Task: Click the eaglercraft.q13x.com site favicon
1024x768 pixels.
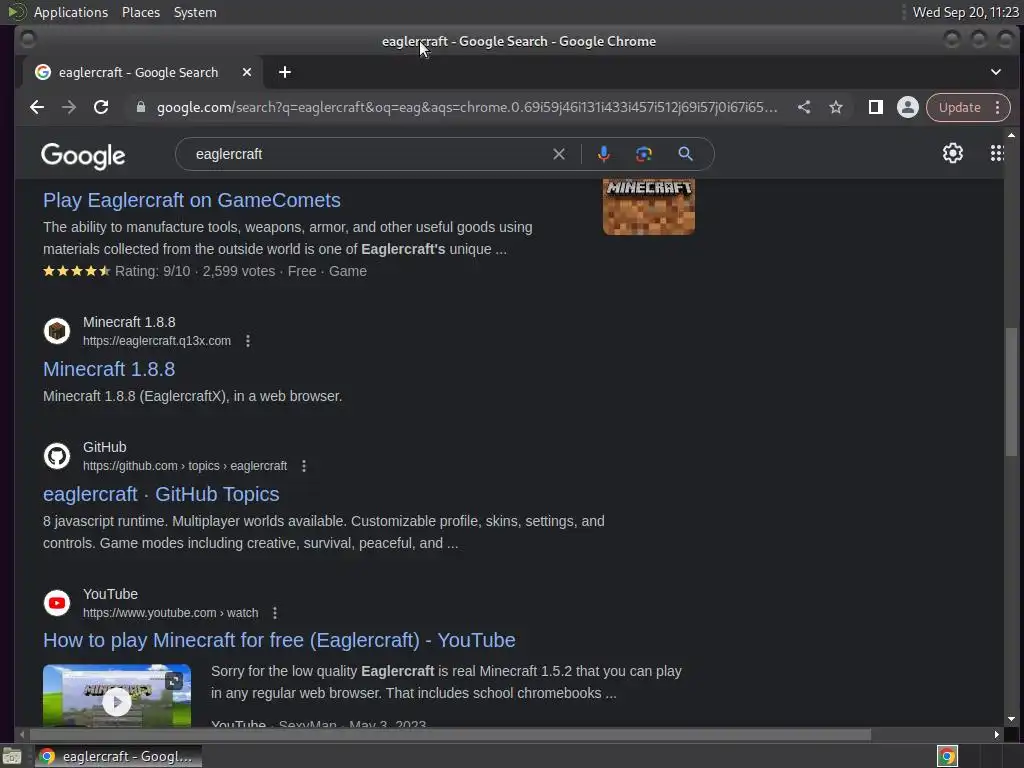Action: click(57, 331)
